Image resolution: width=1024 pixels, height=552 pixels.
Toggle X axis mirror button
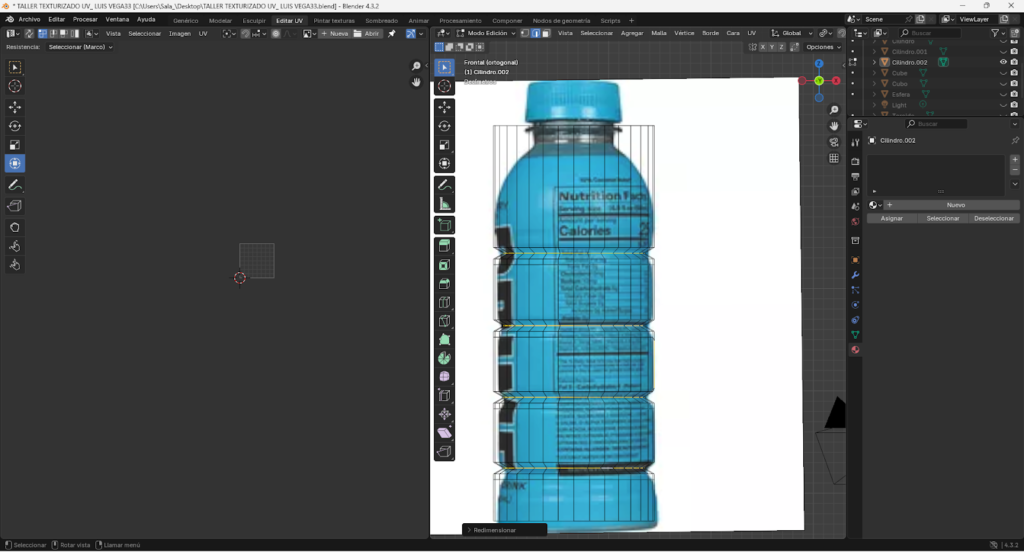(762, 47)
